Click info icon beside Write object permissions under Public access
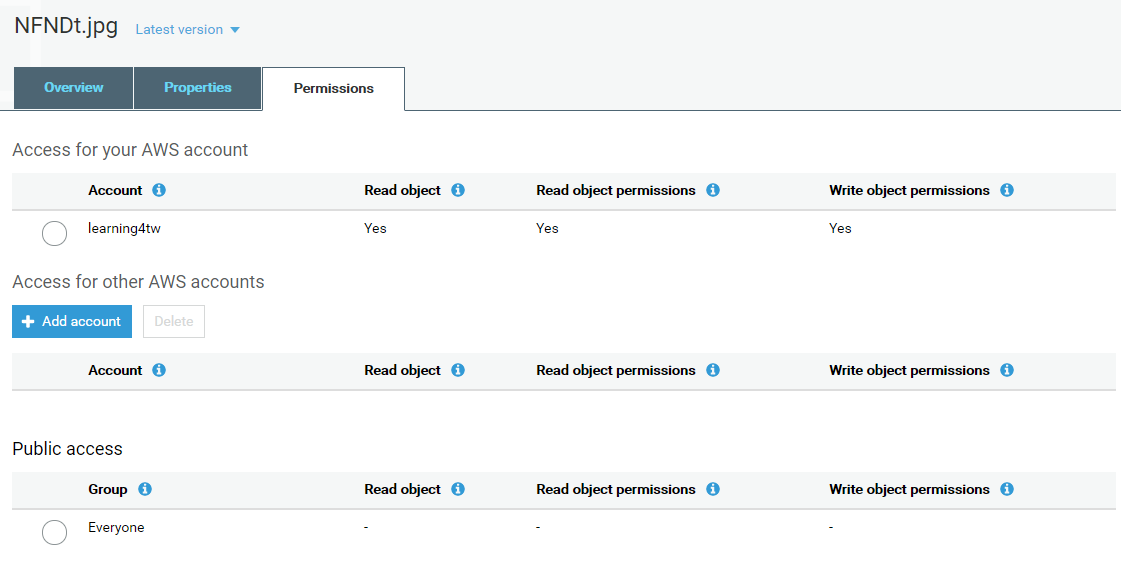Image resolution: width=1121 pixels, height=578 pixels. click(x=1007, y=489)
